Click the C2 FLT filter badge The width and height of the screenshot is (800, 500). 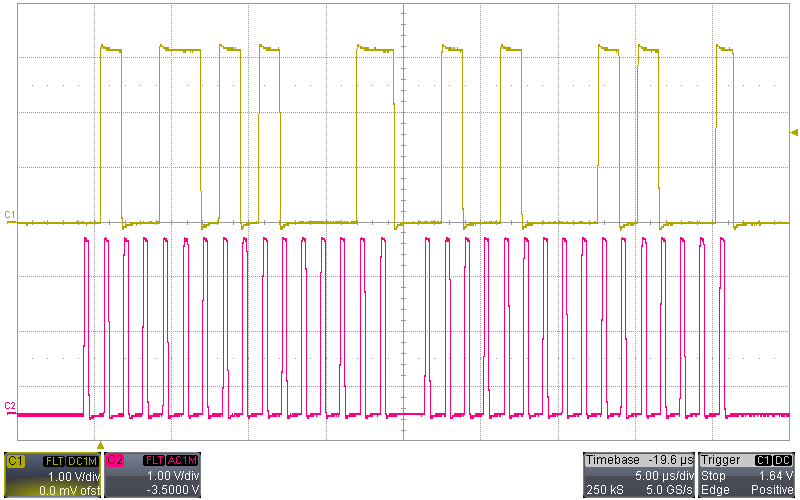(x=154, y=461)
